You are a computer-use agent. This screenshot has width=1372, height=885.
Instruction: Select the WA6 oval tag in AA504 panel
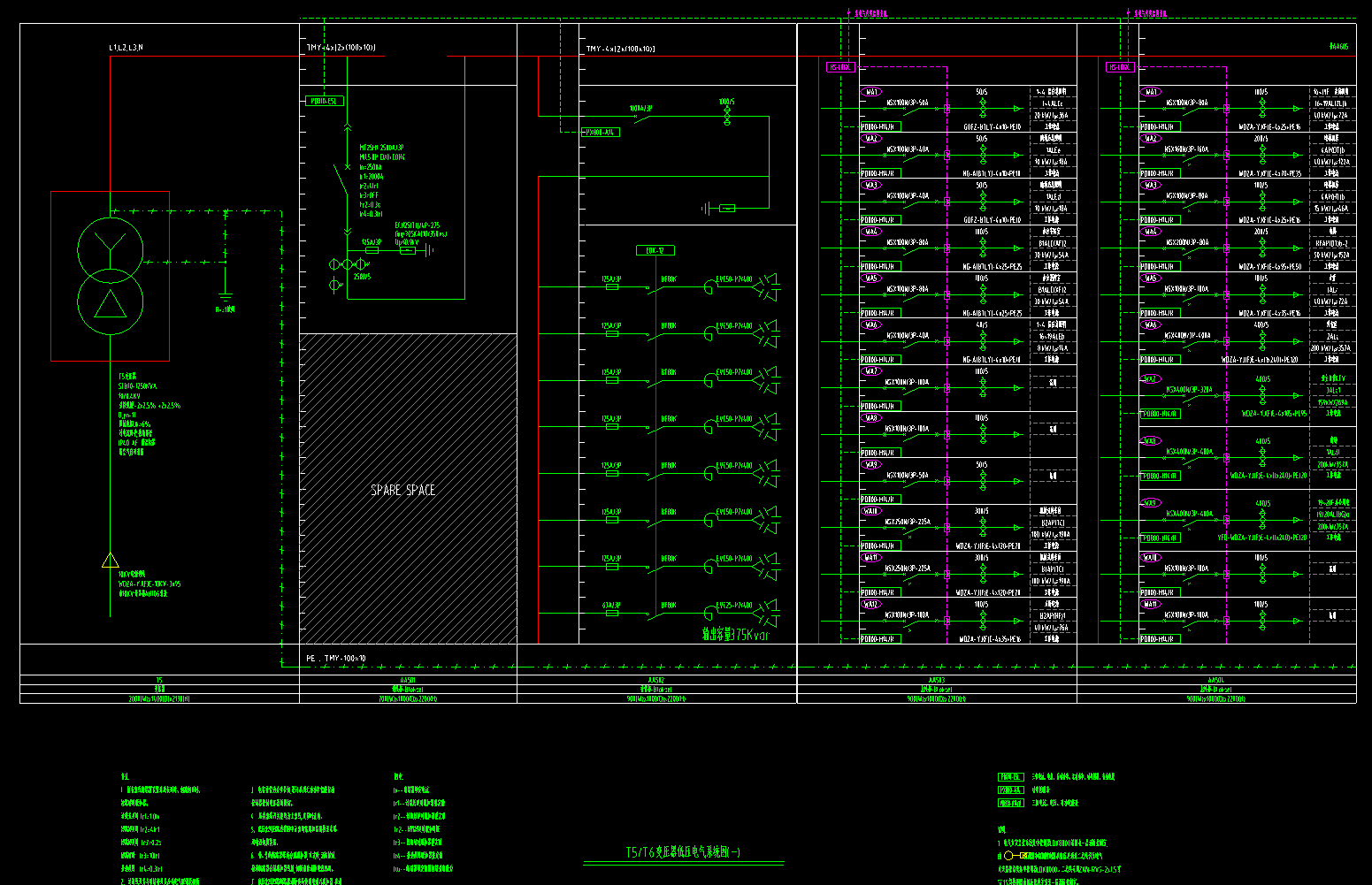1150,325
